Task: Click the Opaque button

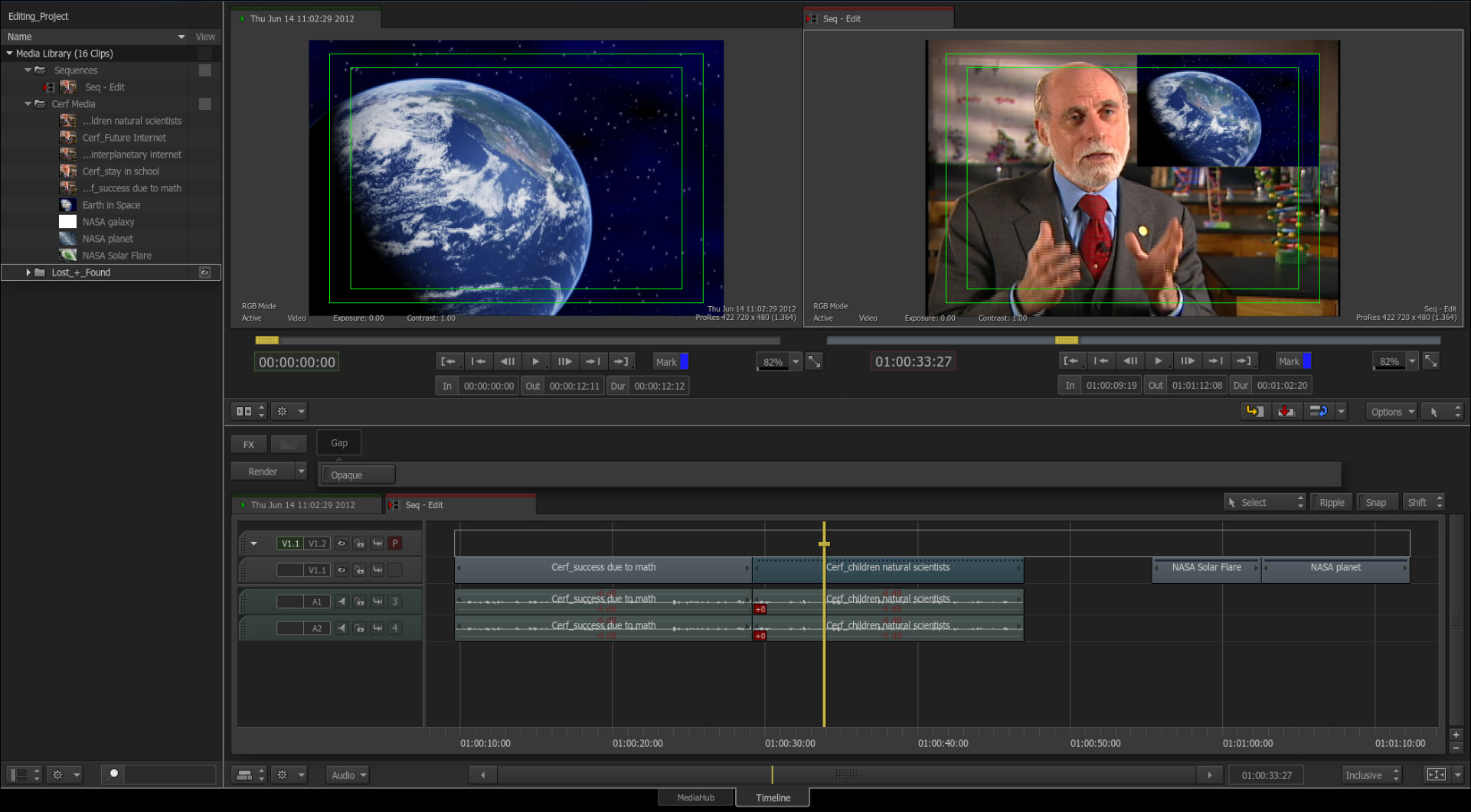Action: 358,474
